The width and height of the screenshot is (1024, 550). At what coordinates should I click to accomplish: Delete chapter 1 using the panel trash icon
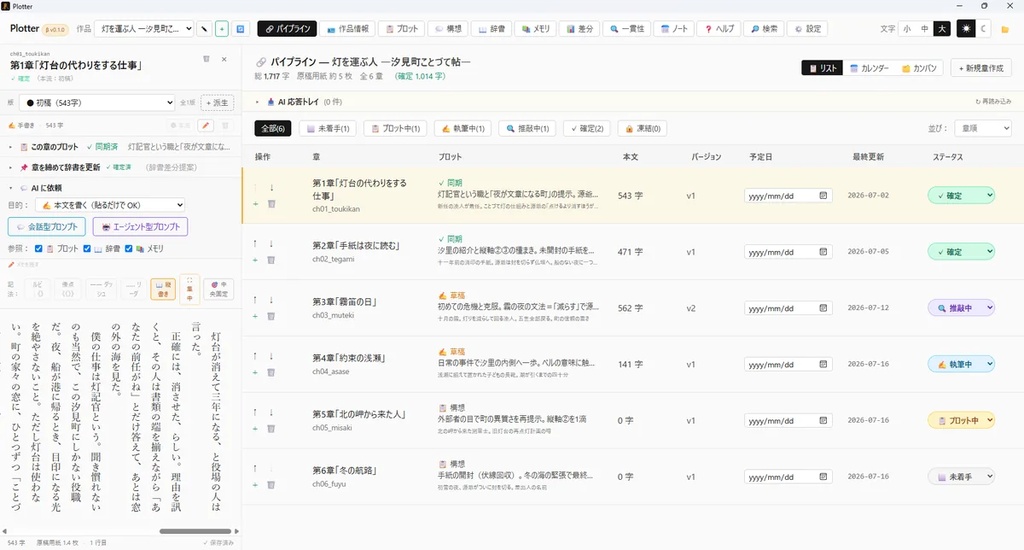206,59
